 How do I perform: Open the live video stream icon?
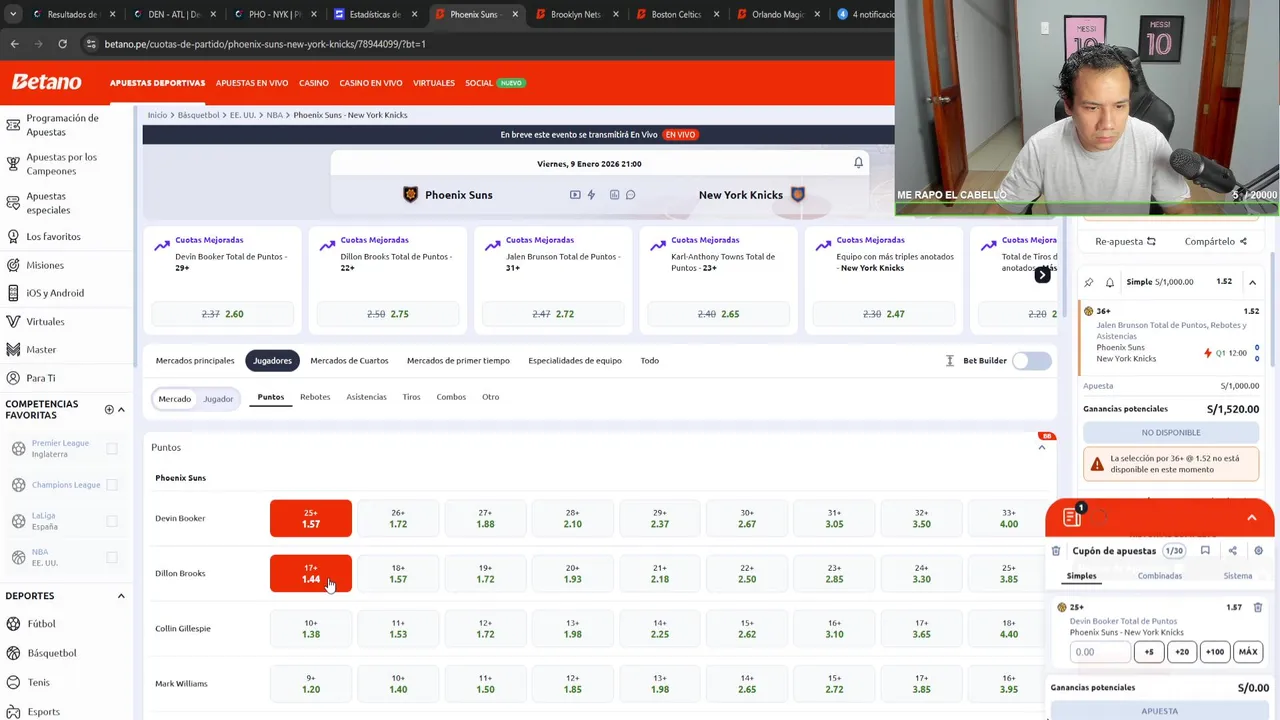point(575,195)
